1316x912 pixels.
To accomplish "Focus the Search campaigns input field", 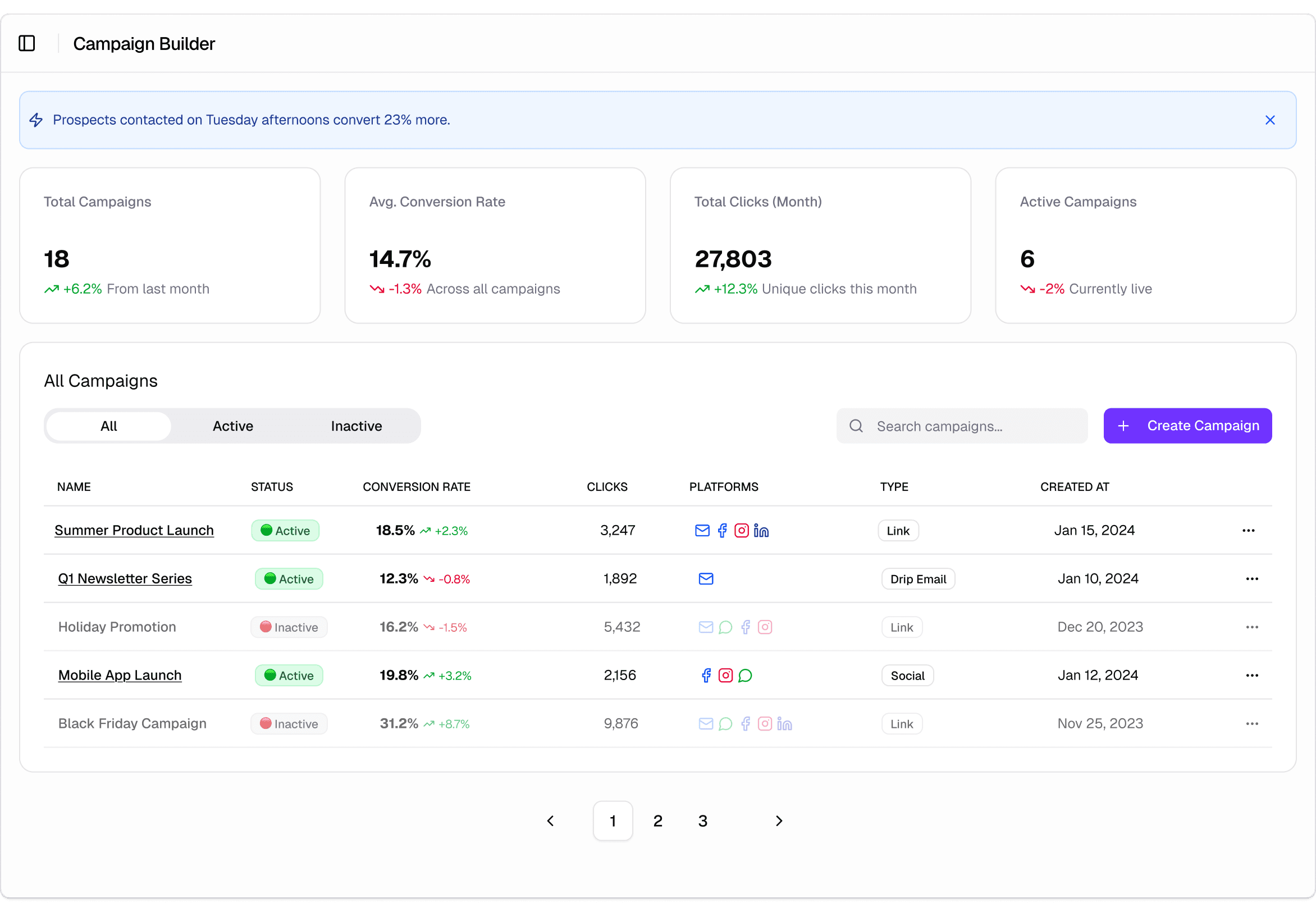I will (x=971, y=426).
